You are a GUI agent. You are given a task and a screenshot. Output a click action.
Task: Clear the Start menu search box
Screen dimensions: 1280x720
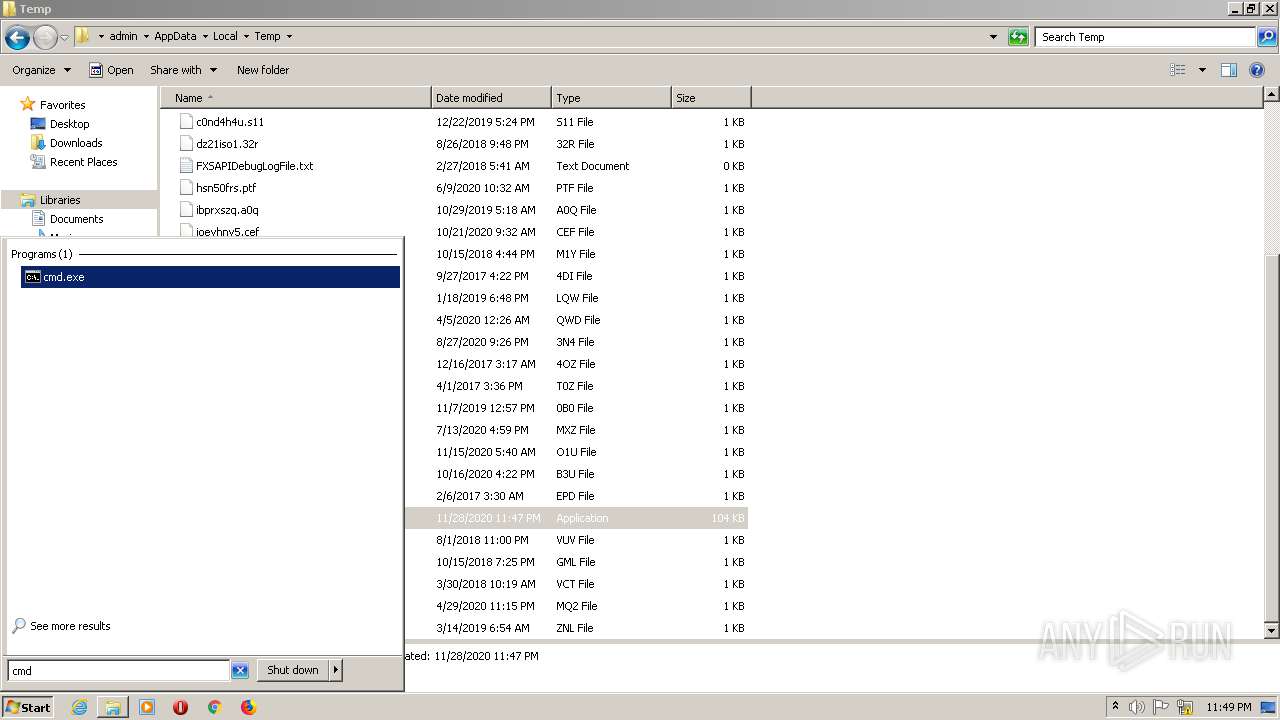pyautogui.click(x=240, y=671)
